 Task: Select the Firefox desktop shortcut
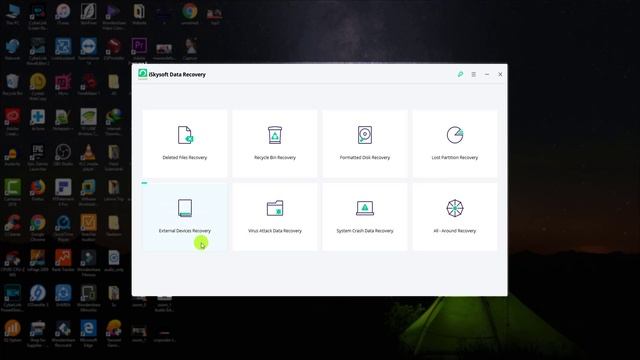38,191
